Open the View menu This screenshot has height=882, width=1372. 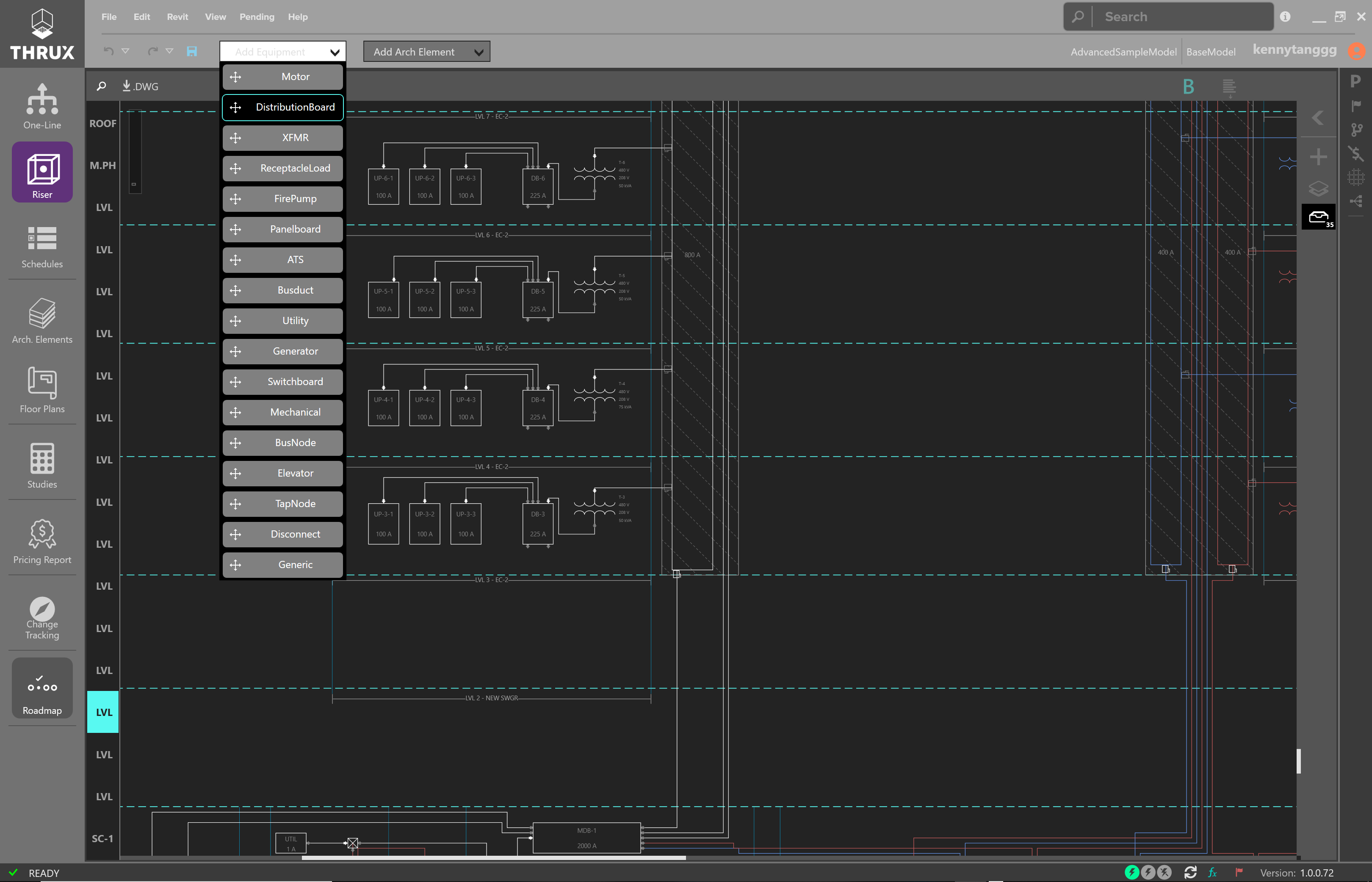click(x=215, y=17)
